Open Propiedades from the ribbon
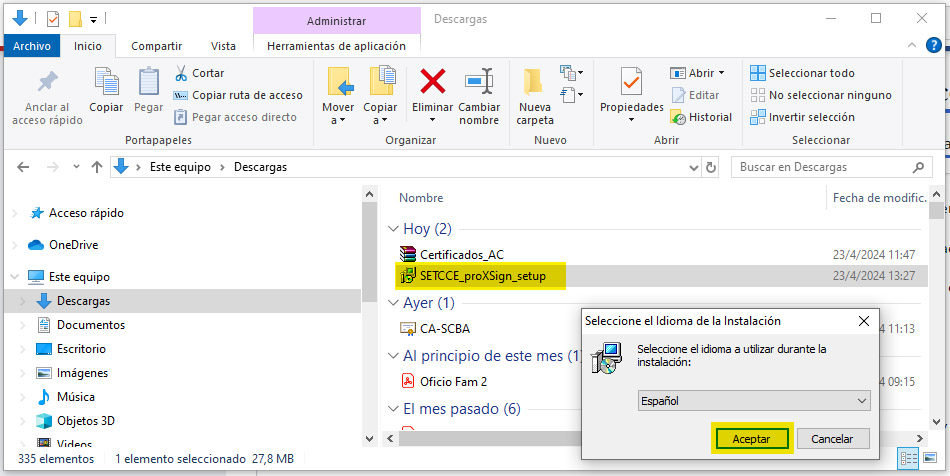This screenshot has width=950, height=476. (631, 82)
